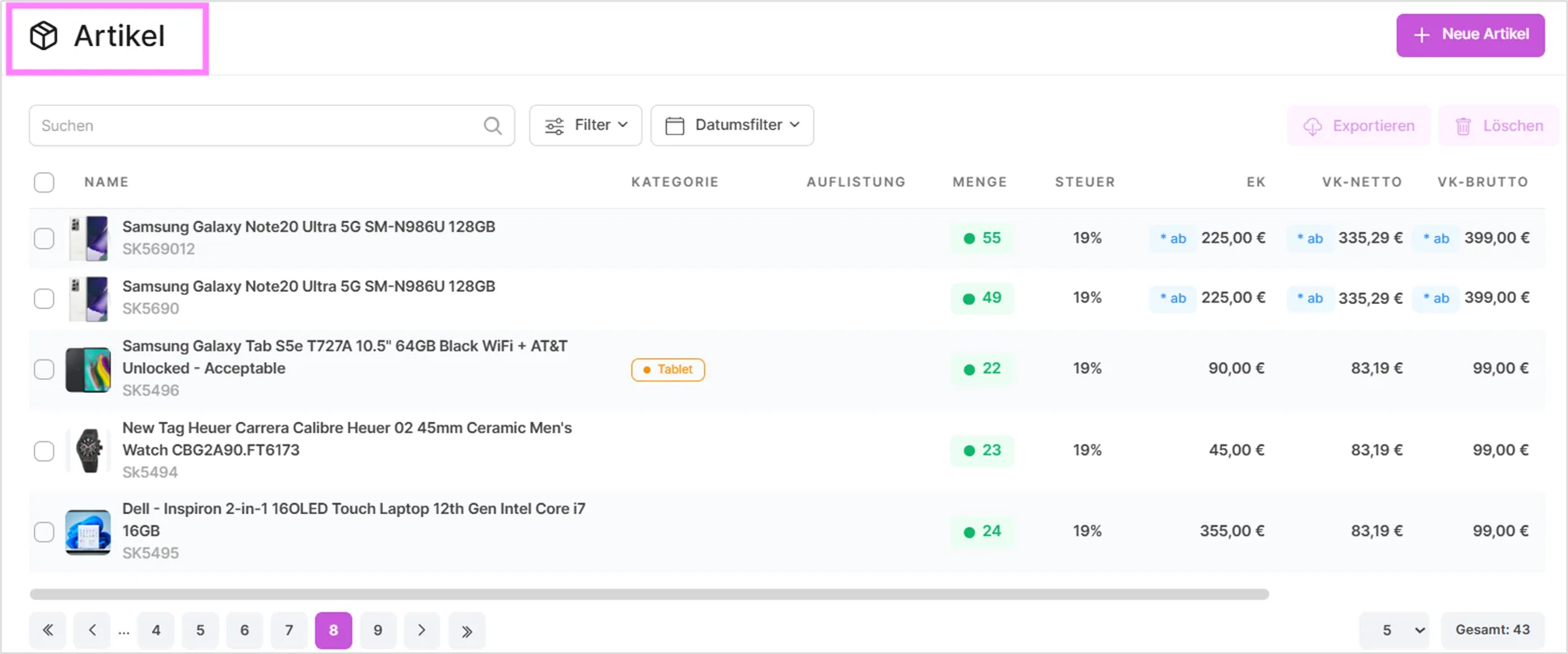Click the AUFLISTUNG column header
This screenshot has width=1568, height=654.
click(856, 182)
